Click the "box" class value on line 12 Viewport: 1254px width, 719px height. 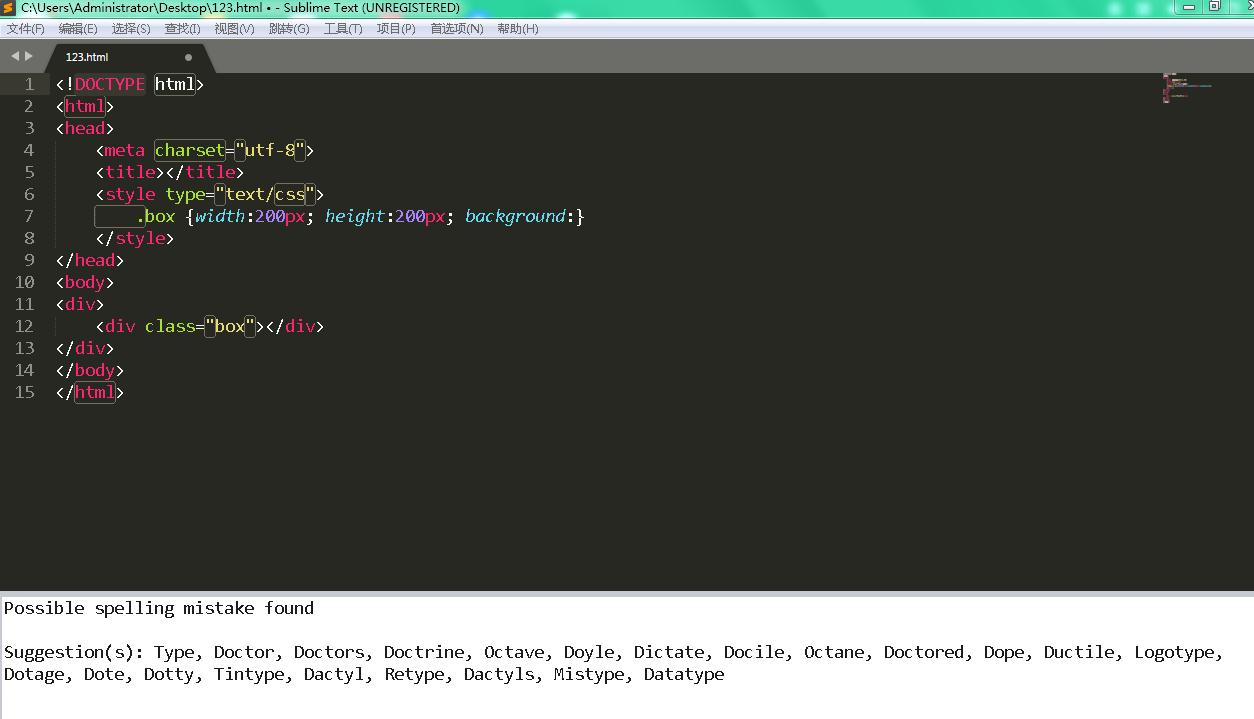tap(230, 326)
